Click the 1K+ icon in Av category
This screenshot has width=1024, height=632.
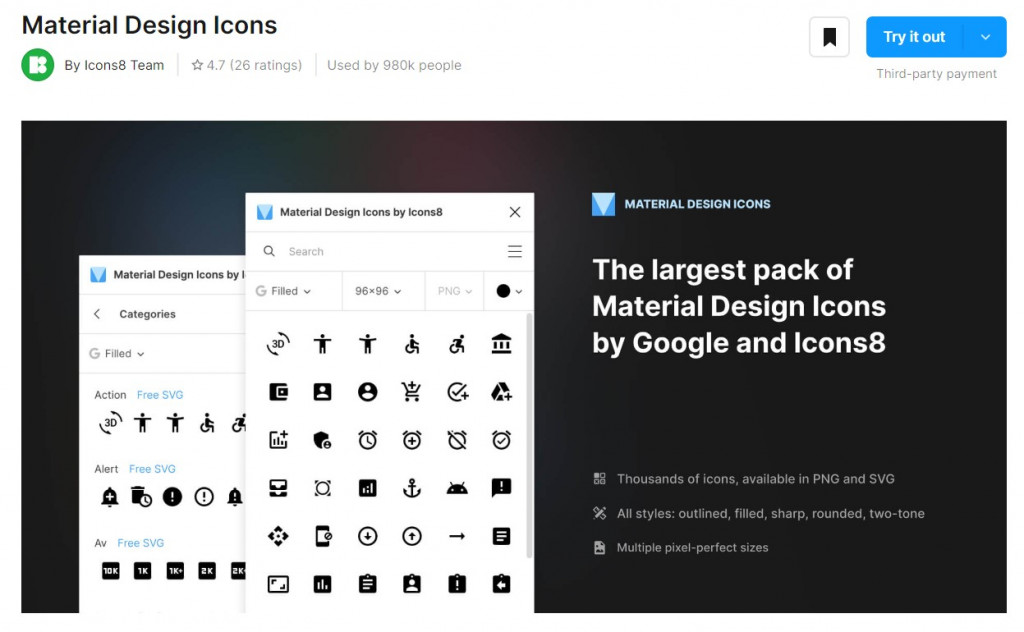click(175, 571)
